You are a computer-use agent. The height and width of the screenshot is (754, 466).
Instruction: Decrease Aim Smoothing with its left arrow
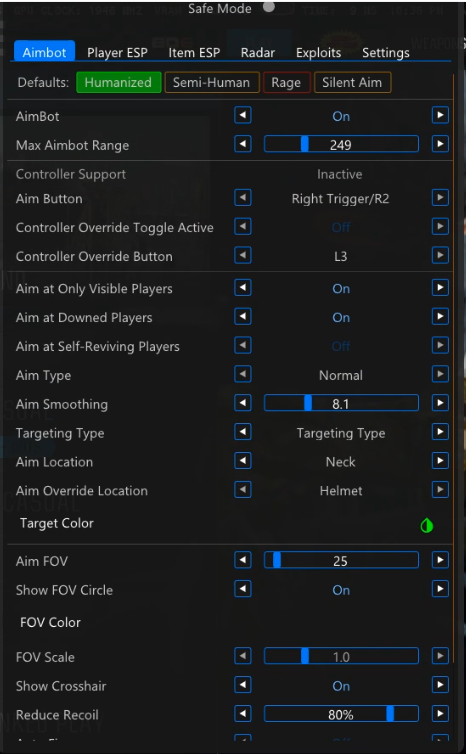pyautogui.click(x=243, y=403)
